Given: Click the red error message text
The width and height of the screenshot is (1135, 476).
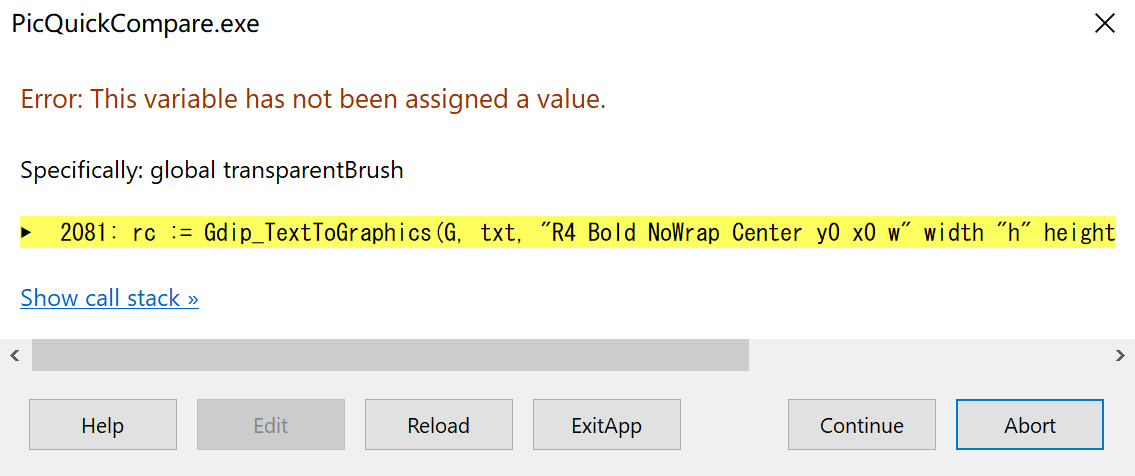Looking at the screenshot, I should 313,99.
